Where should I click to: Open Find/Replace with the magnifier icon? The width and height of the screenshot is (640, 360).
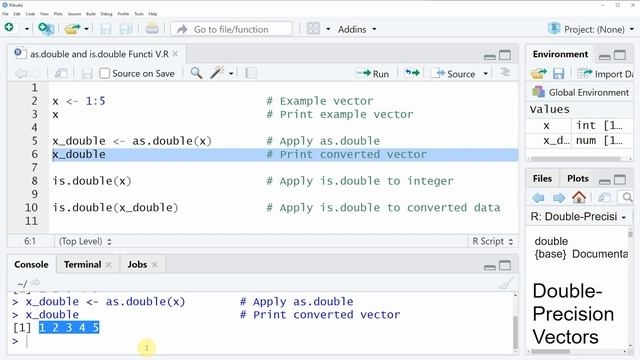pos(196,73)
